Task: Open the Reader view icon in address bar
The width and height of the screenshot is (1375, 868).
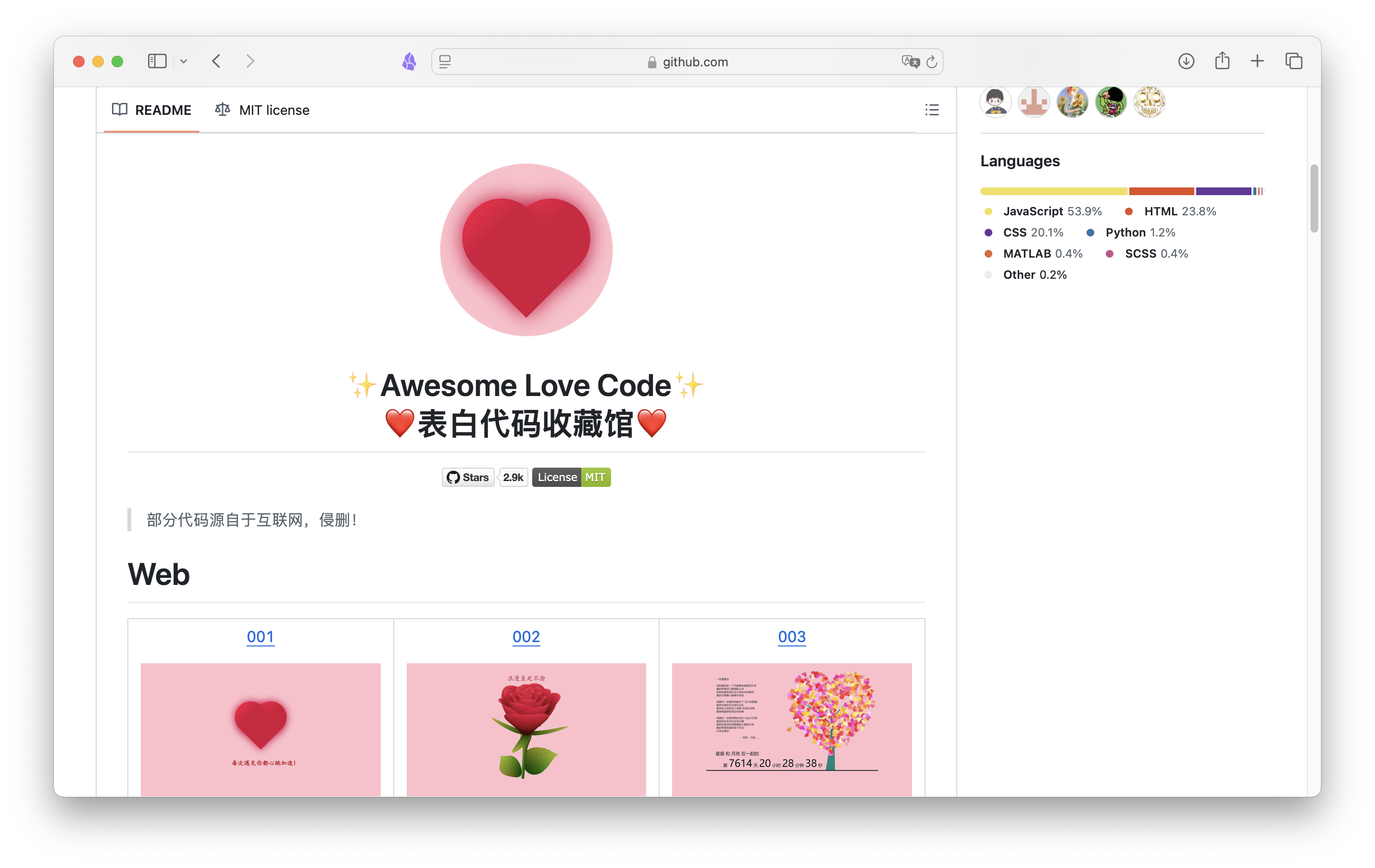Action: click(445, 61)
